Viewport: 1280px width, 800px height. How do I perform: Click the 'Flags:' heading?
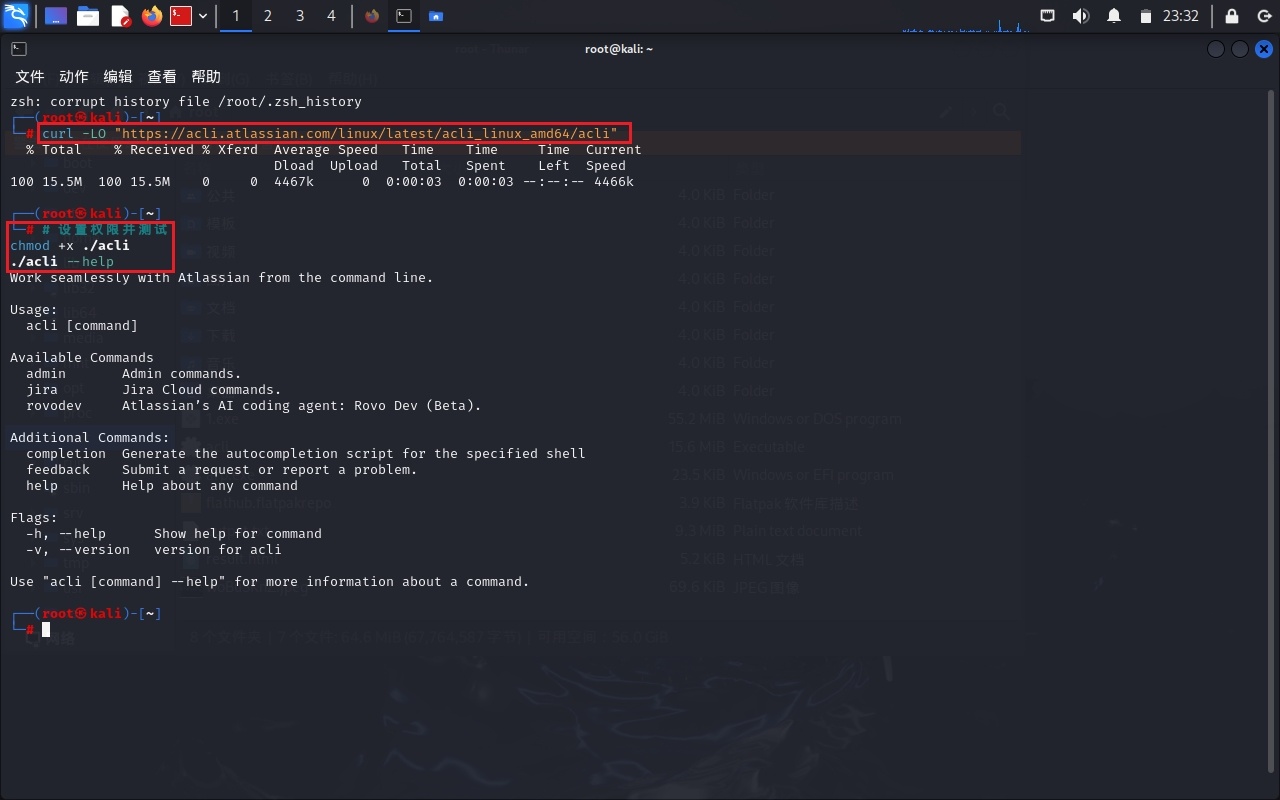[34, 518]
